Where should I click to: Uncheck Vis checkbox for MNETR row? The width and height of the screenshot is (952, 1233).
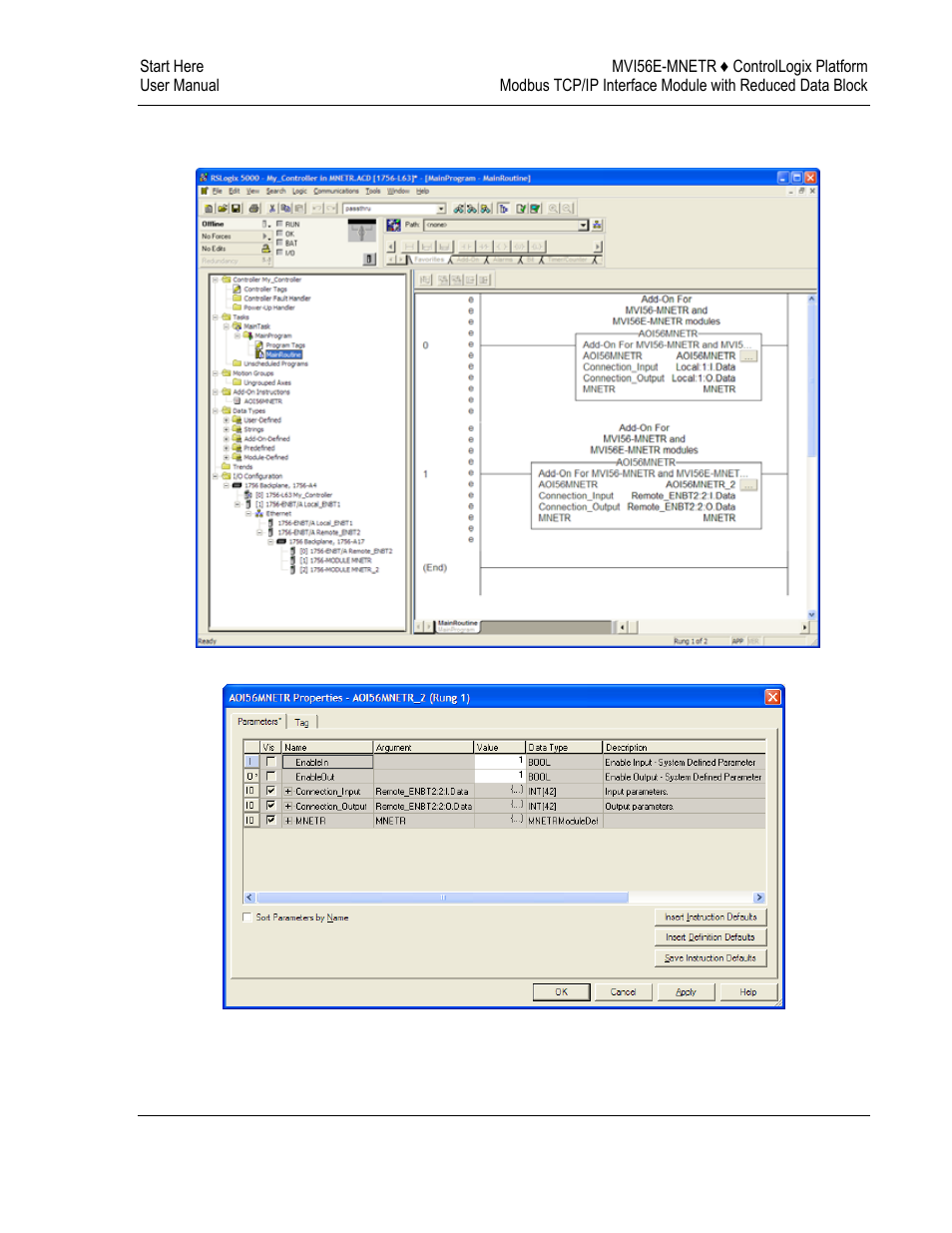pyautogui.click(x=270, y=820)
